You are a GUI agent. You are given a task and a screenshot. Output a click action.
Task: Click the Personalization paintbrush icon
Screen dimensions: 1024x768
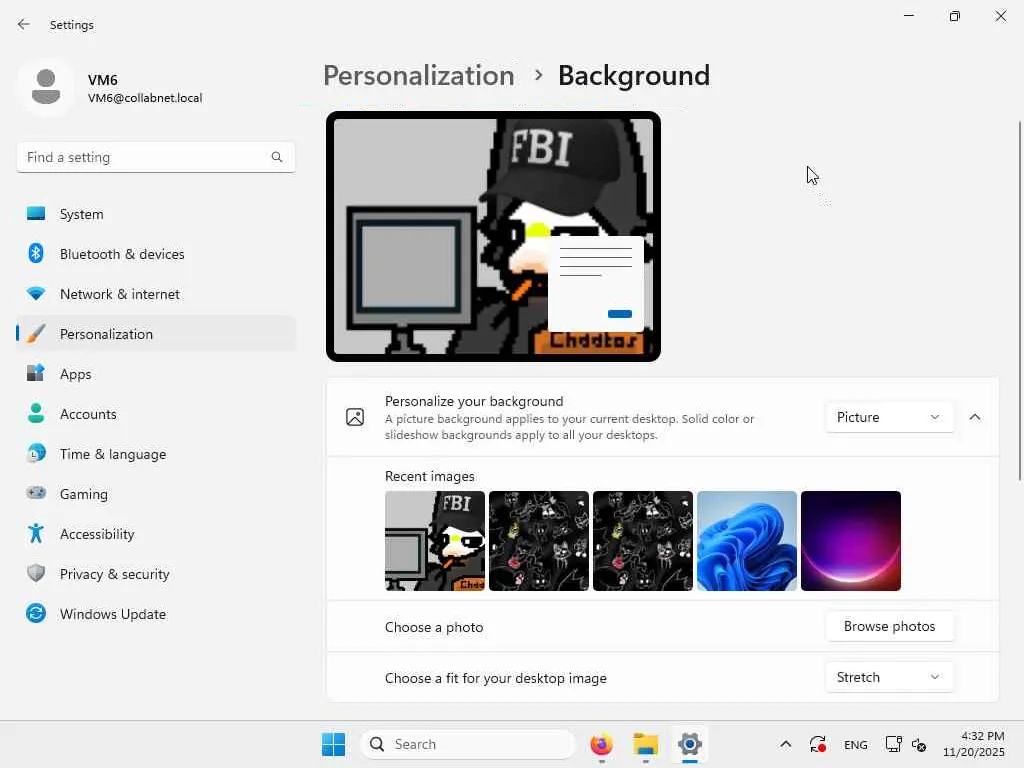(x=36, y=333)
